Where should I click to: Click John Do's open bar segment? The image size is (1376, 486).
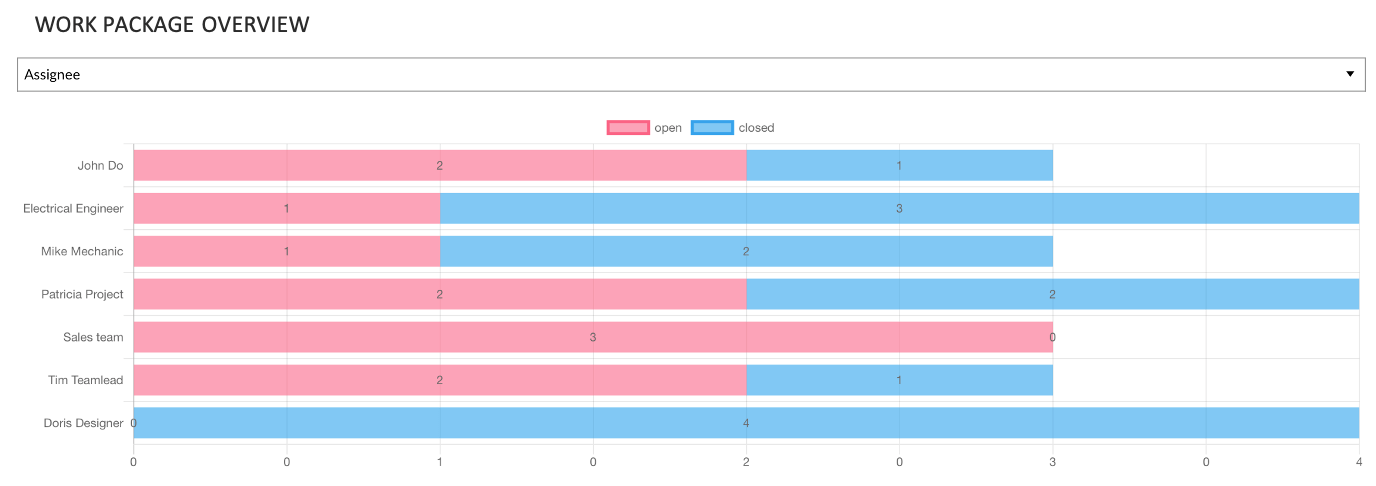(439, 165)
